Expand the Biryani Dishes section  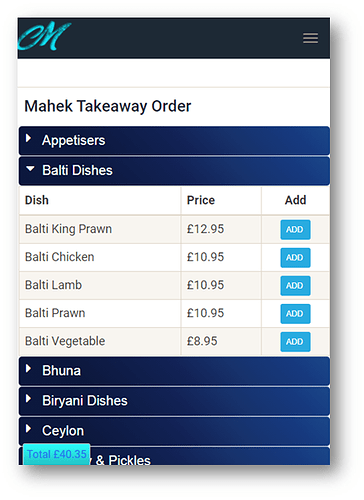click(174, 401)
